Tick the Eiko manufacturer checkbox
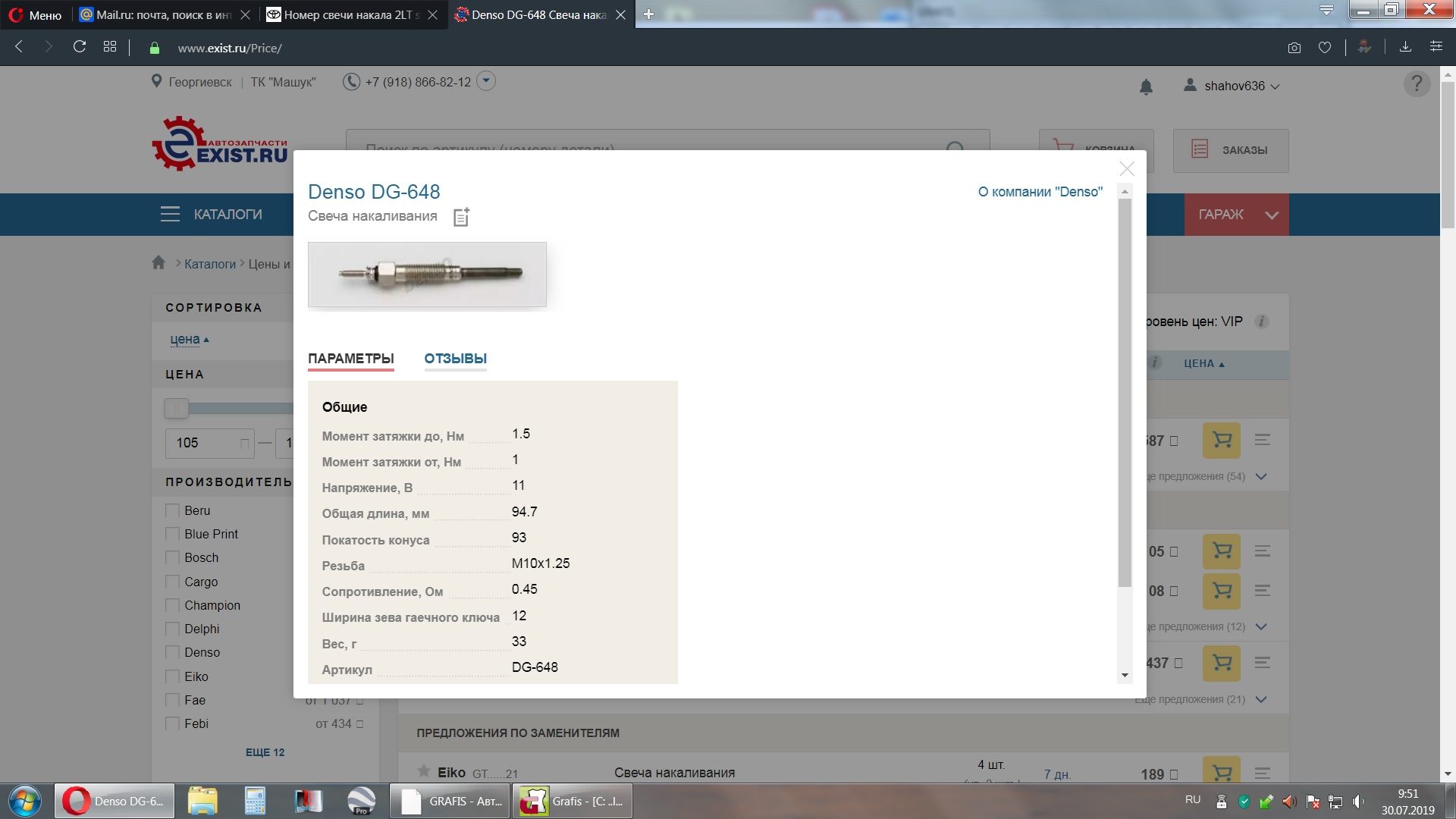 click(x=173, y=676)
